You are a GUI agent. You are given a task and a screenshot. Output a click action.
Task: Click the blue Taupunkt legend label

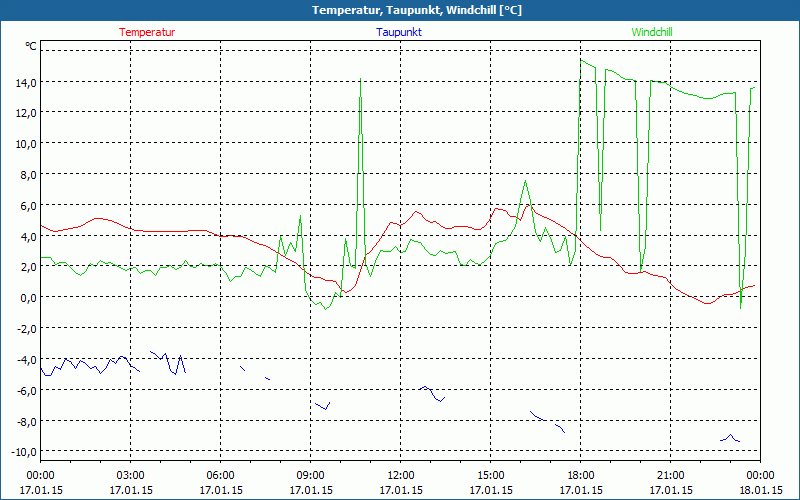click(x=399, y=32)
